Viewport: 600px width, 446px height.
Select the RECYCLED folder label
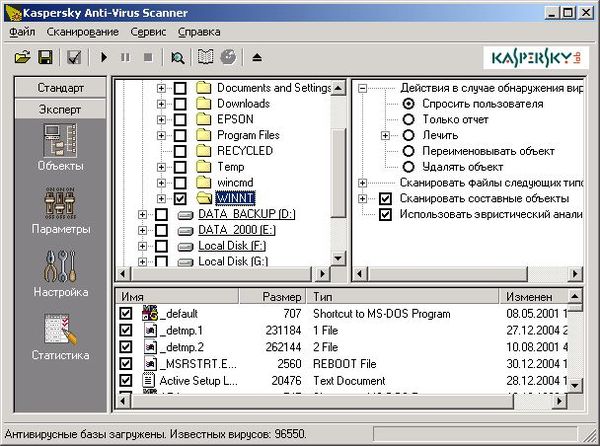point(245,151)
